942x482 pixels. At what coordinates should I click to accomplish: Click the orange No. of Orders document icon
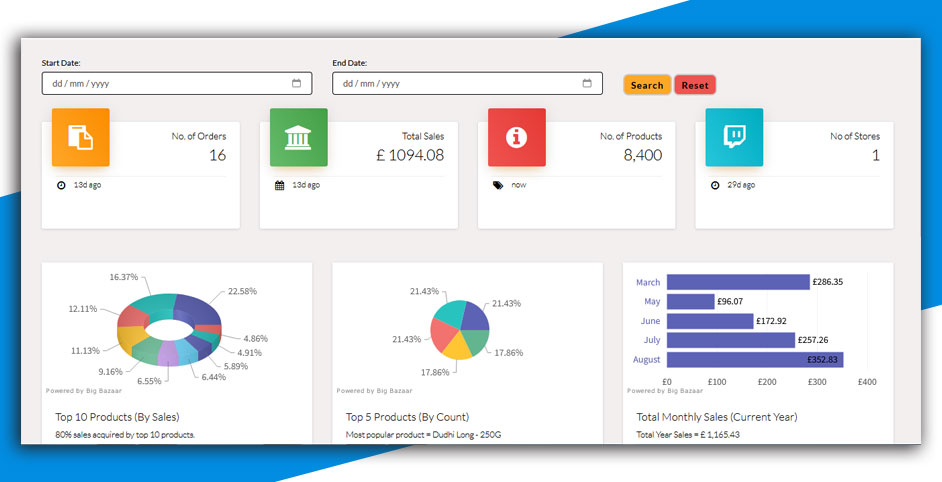click(80, 137)
